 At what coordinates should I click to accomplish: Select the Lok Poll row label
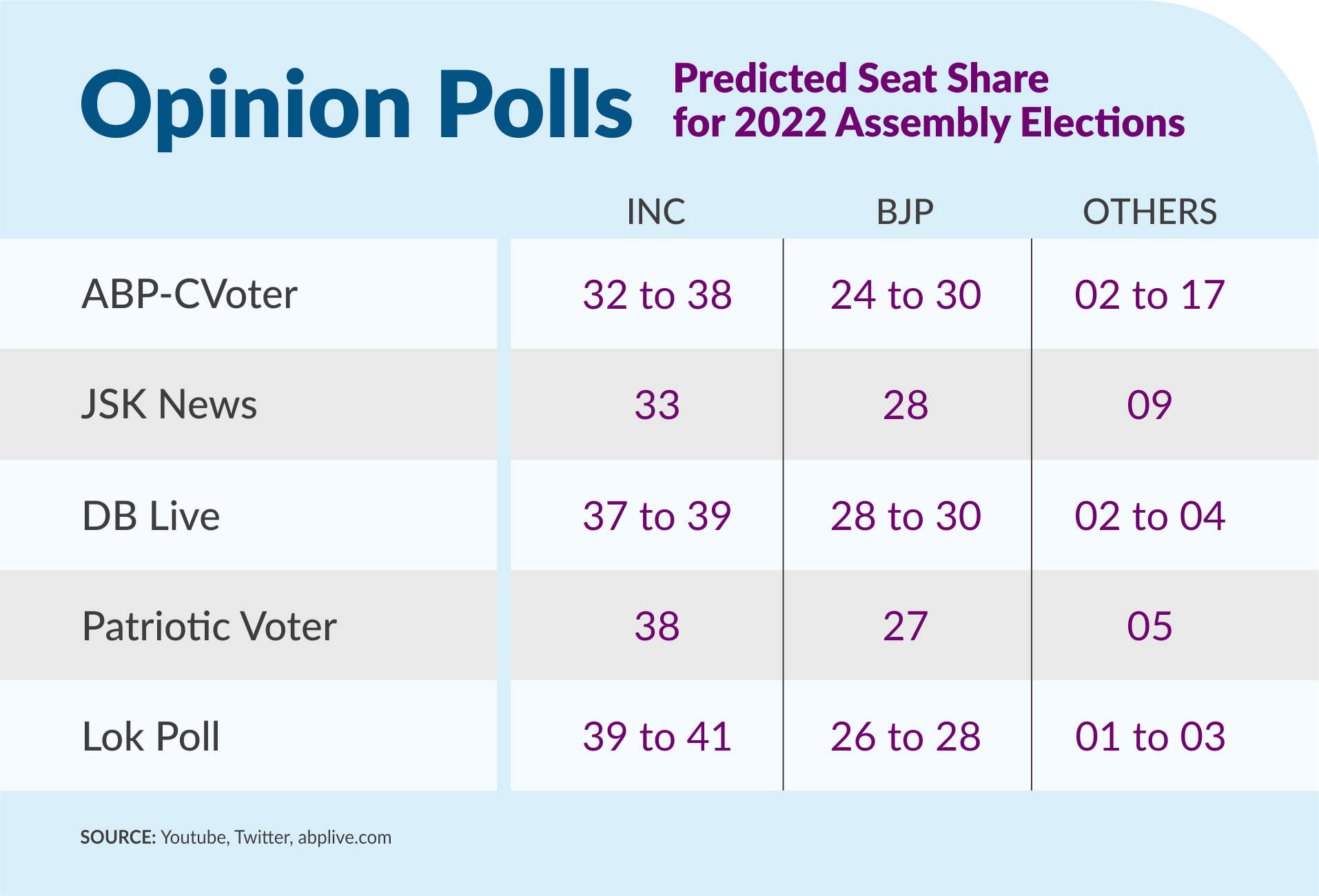click(x=151, y=736)
